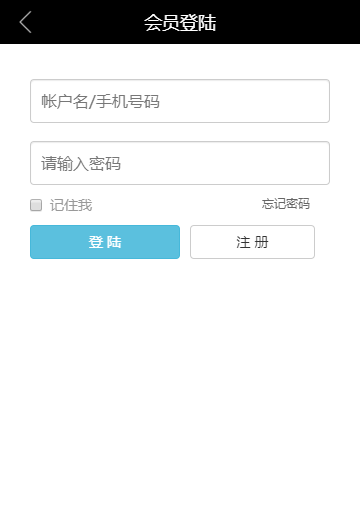360x531 pixels.
Task: Toggle the checkbox beside 记住我
Action: (x=36, y=205)
